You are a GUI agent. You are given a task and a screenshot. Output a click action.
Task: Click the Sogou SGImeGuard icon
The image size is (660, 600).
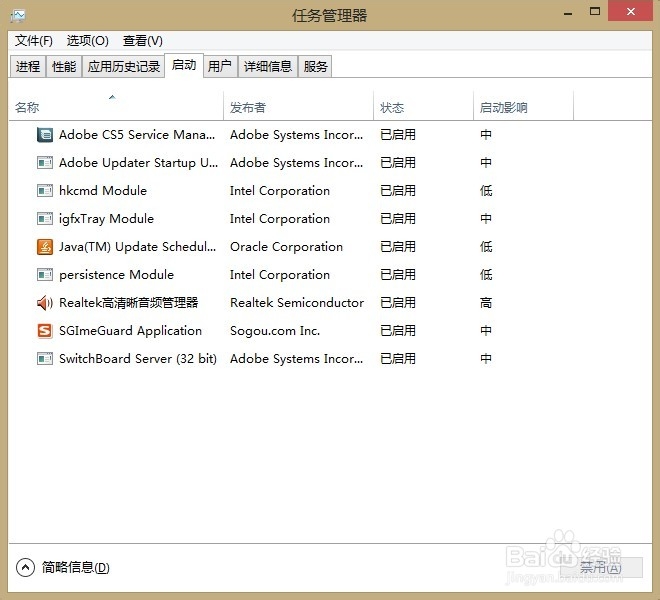[x=45, y=331]
